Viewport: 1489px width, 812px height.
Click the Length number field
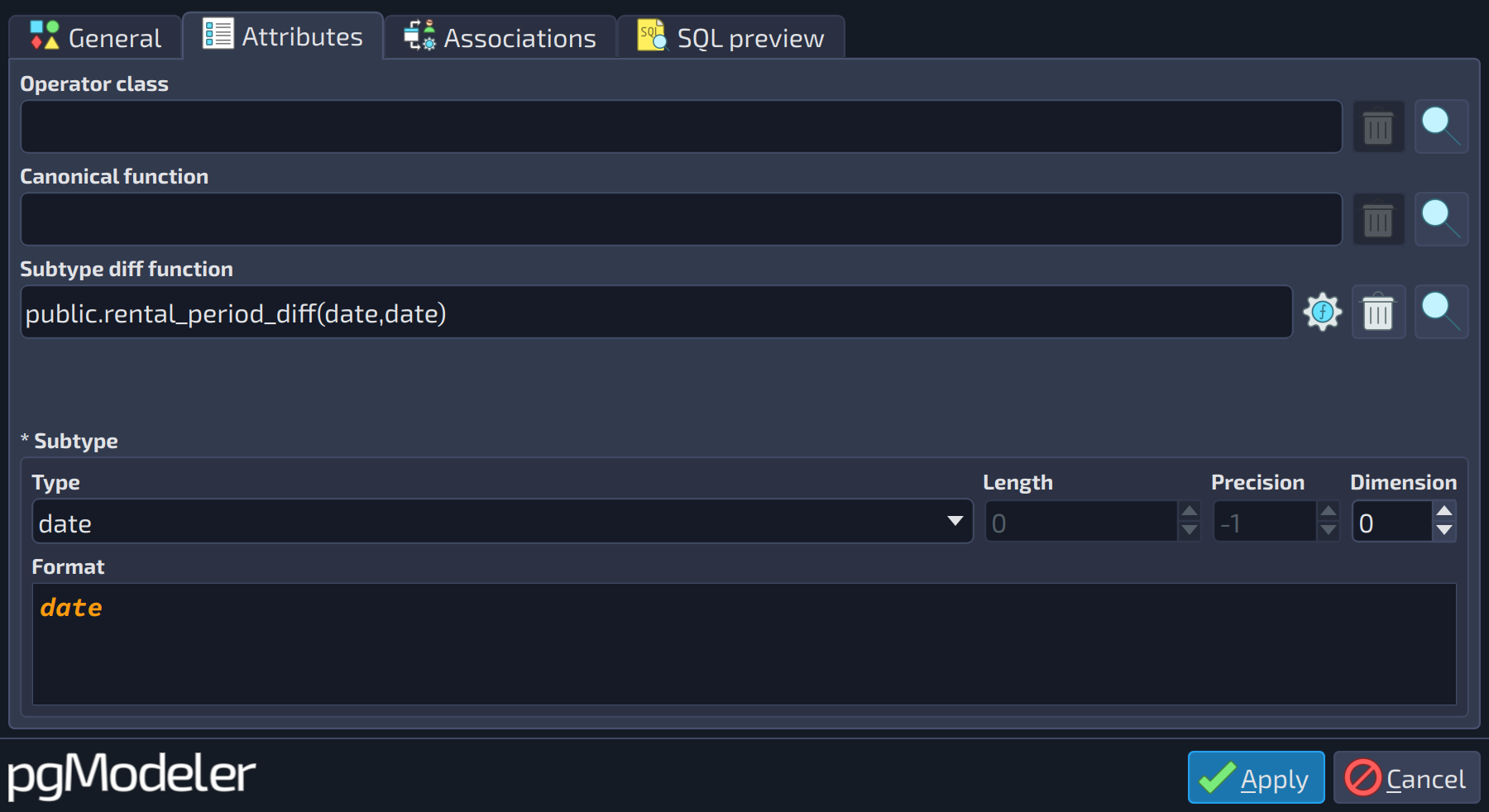click(x=1081, y=522)
